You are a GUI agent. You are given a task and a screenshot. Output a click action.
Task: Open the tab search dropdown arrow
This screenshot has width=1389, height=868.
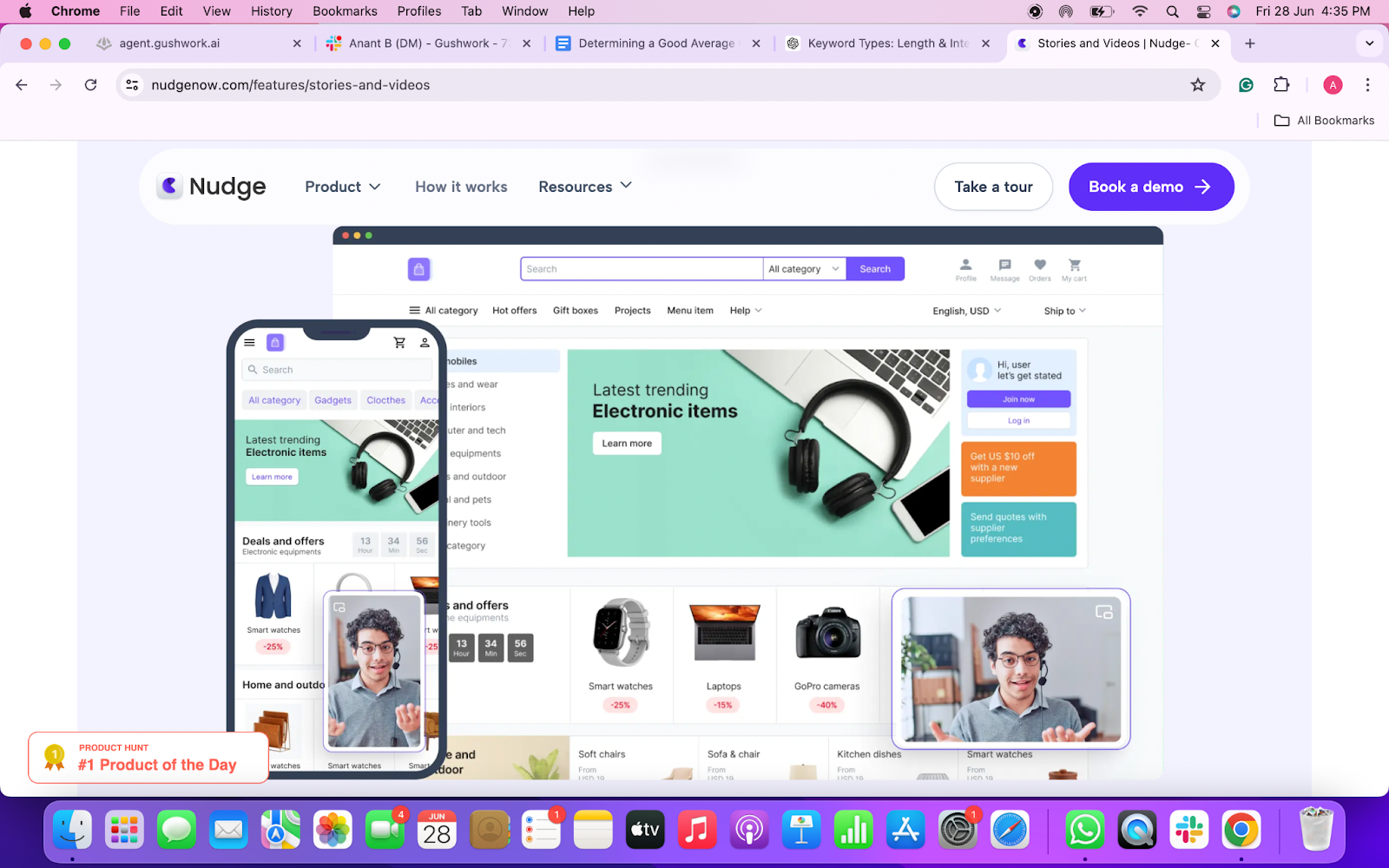1369,43
